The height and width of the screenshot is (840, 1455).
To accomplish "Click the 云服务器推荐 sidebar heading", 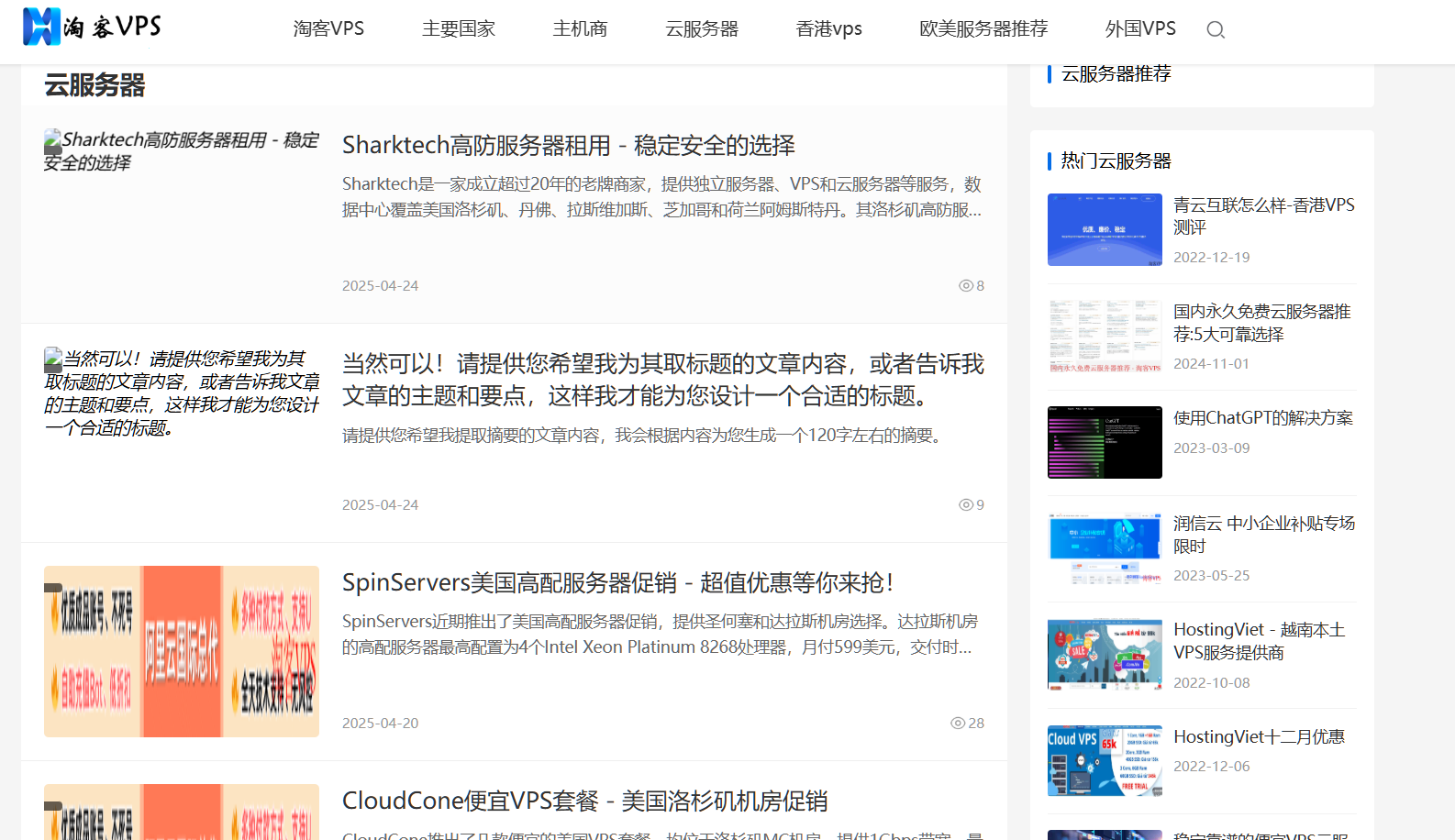I will coord(1116,73).
